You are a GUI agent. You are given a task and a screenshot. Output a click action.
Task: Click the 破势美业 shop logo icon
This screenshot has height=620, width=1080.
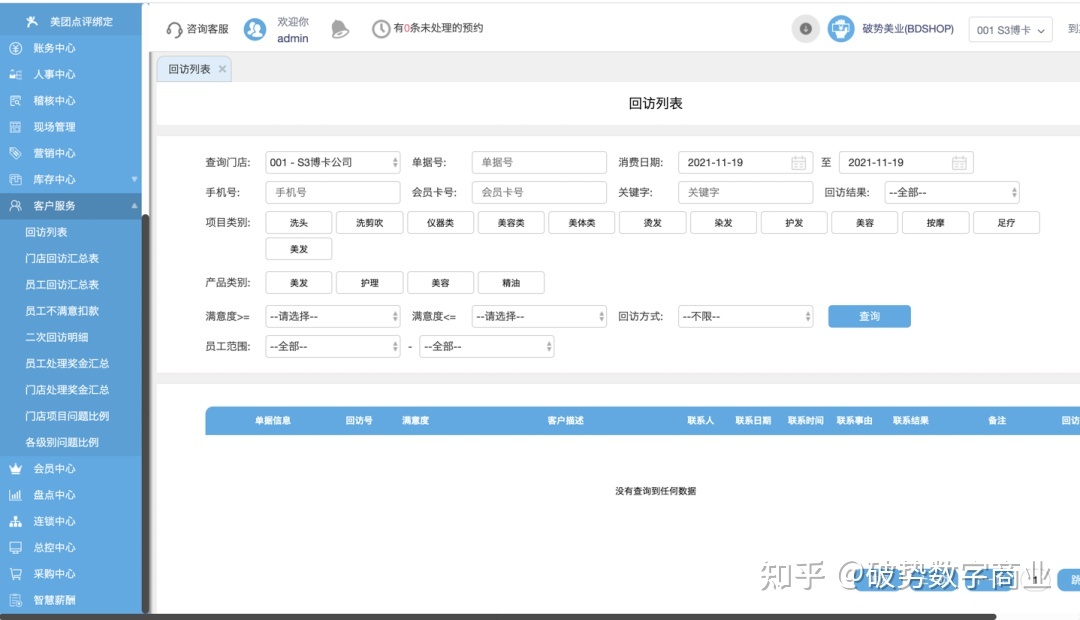point(840,29)
